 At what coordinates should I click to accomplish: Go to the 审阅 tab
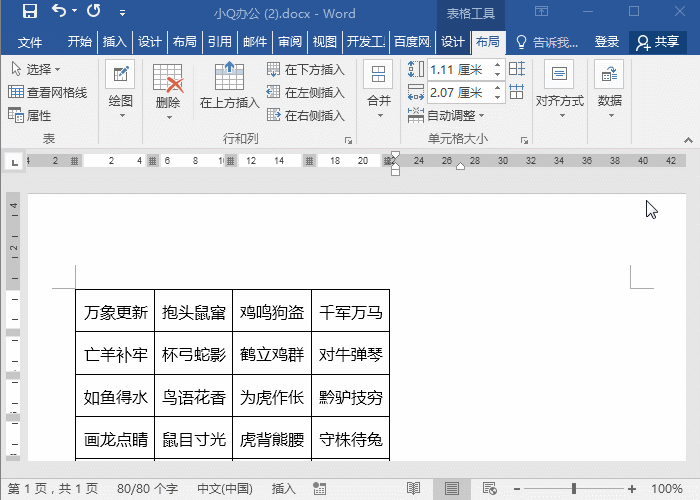coord(290,42)
